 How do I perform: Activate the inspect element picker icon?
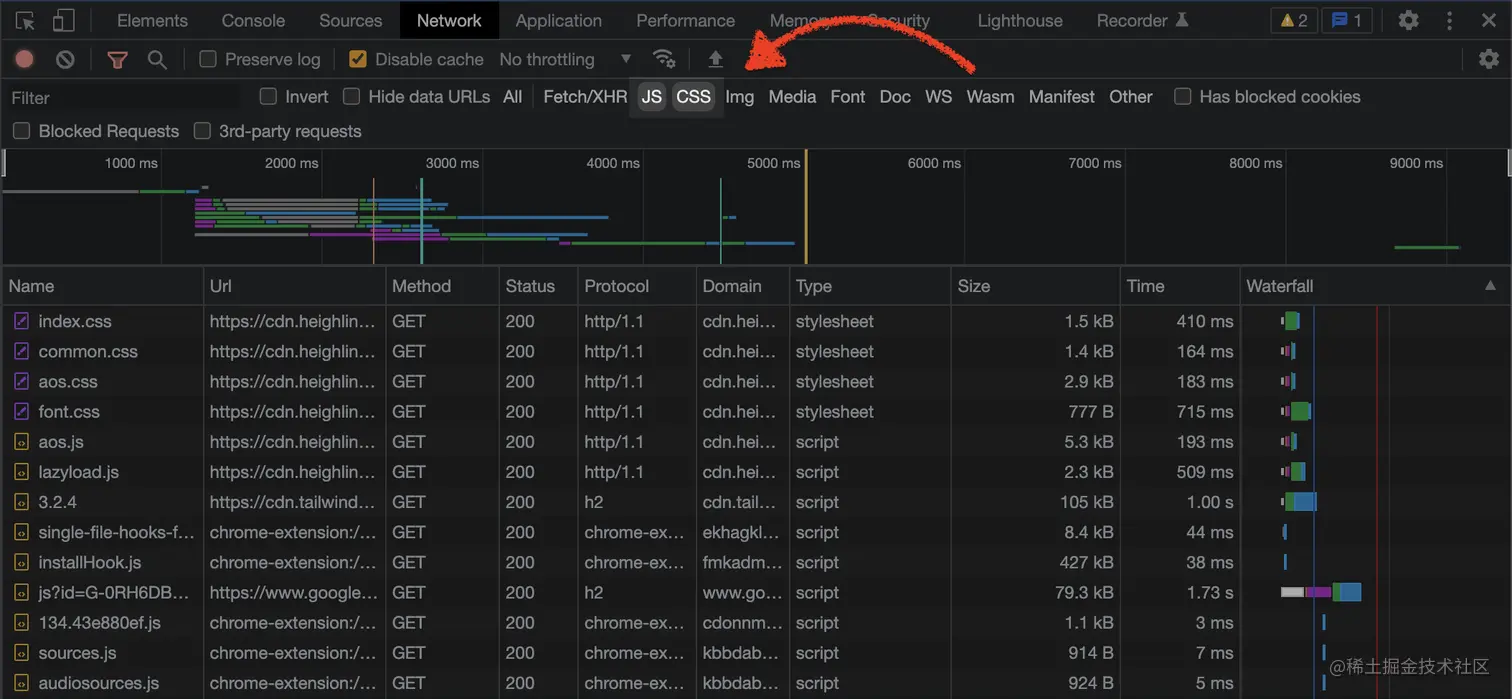tap(25, 20)
